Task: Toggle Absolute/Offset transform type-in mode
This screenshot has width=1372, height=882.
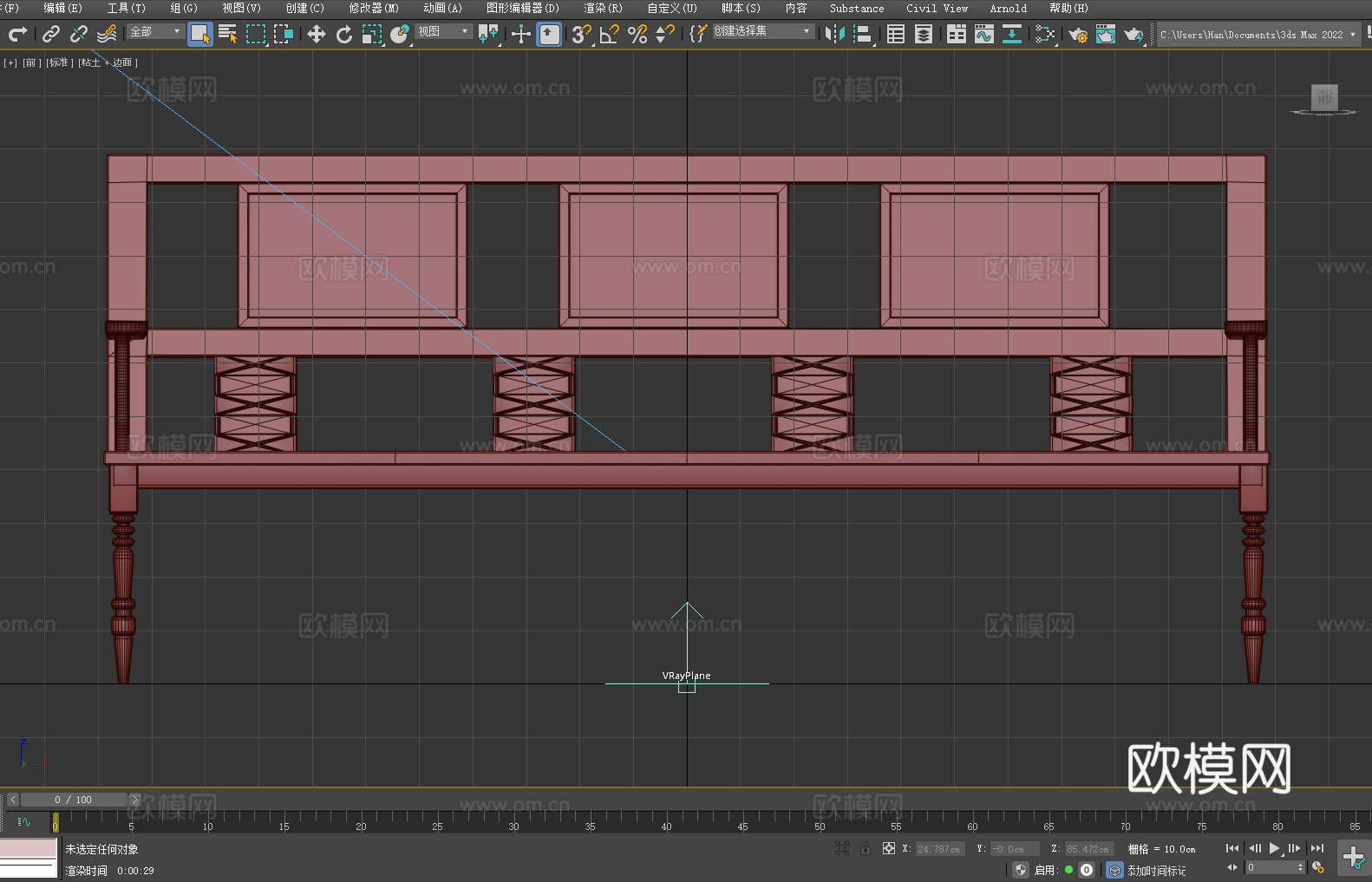Action: [x=889, y=848]
